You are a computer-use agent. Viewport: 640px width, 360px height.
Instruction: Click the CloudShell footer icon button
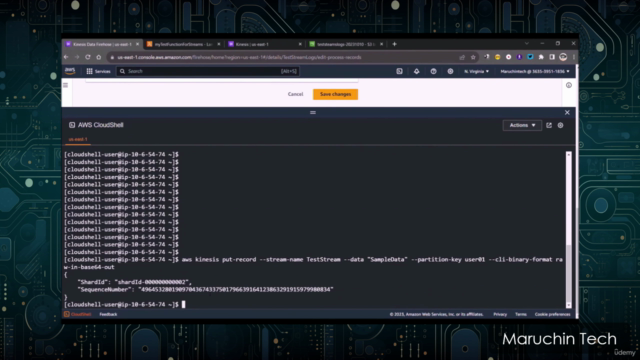(77, 314)
